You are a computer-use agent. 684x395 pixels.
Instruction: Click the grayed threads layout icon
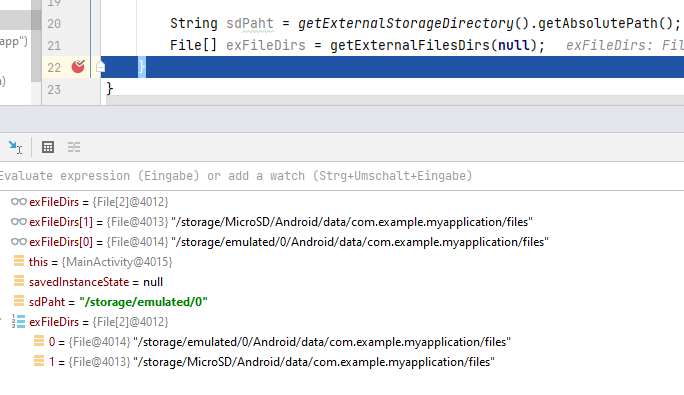click(74, 147)
